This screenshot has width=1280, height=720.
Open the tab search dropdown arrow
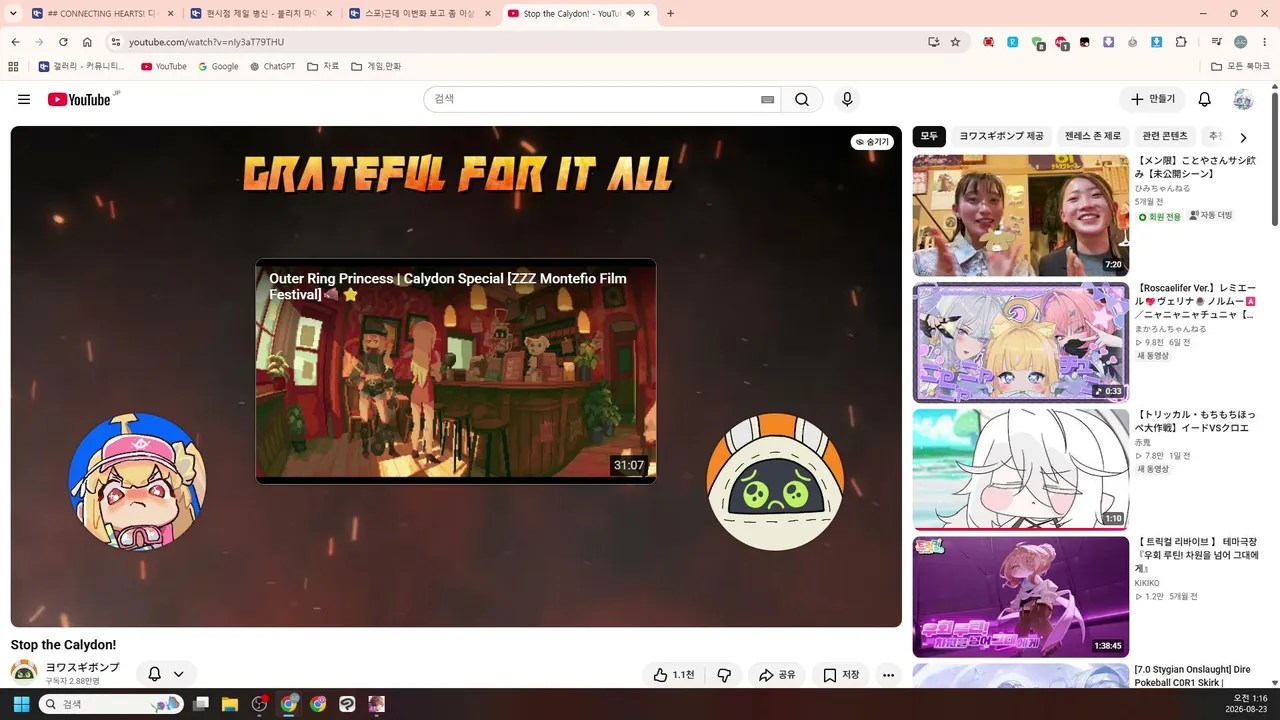[15, 14]
